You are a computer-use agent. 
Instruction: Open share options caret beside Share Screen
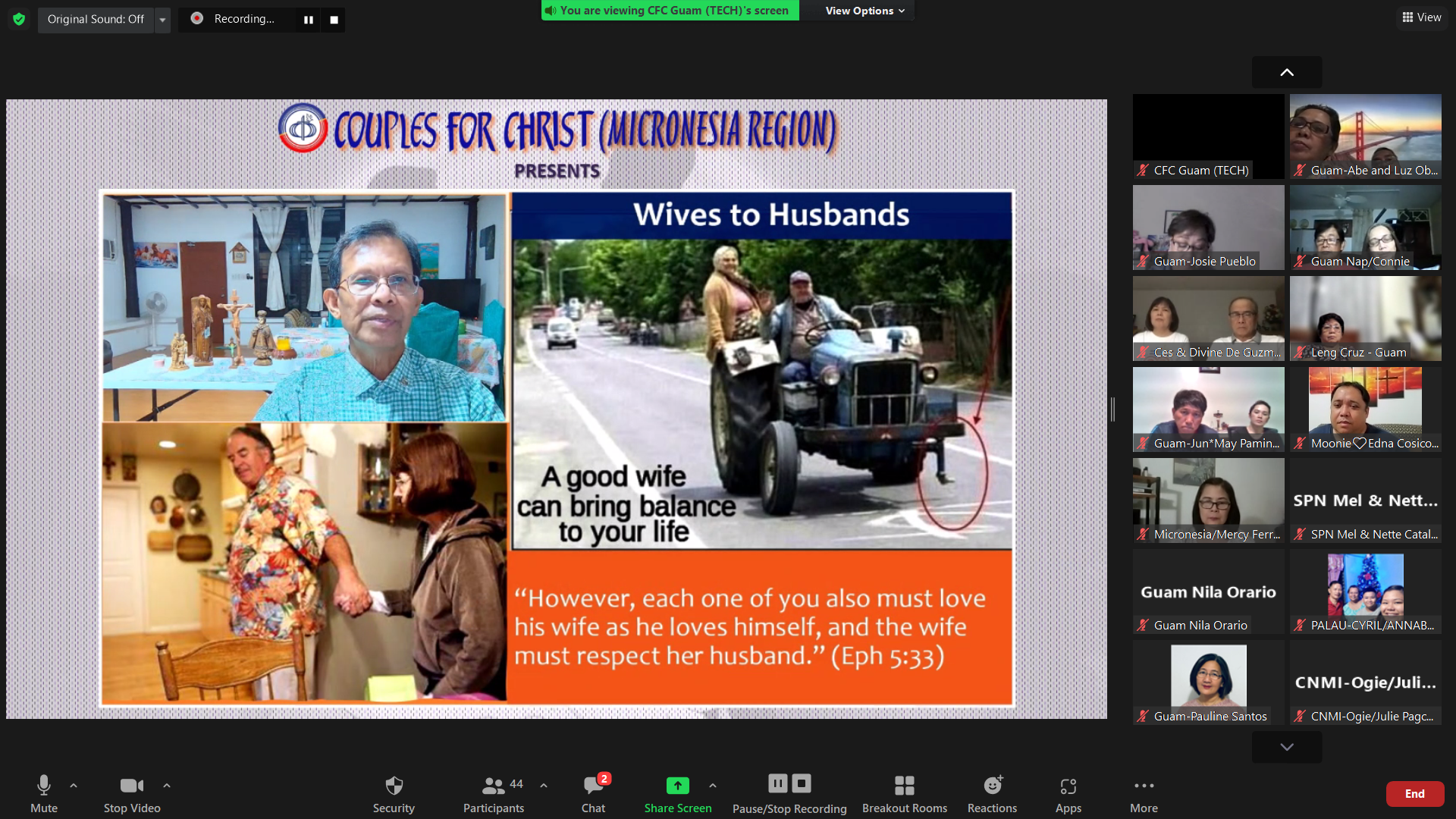[x=713, y=786]
